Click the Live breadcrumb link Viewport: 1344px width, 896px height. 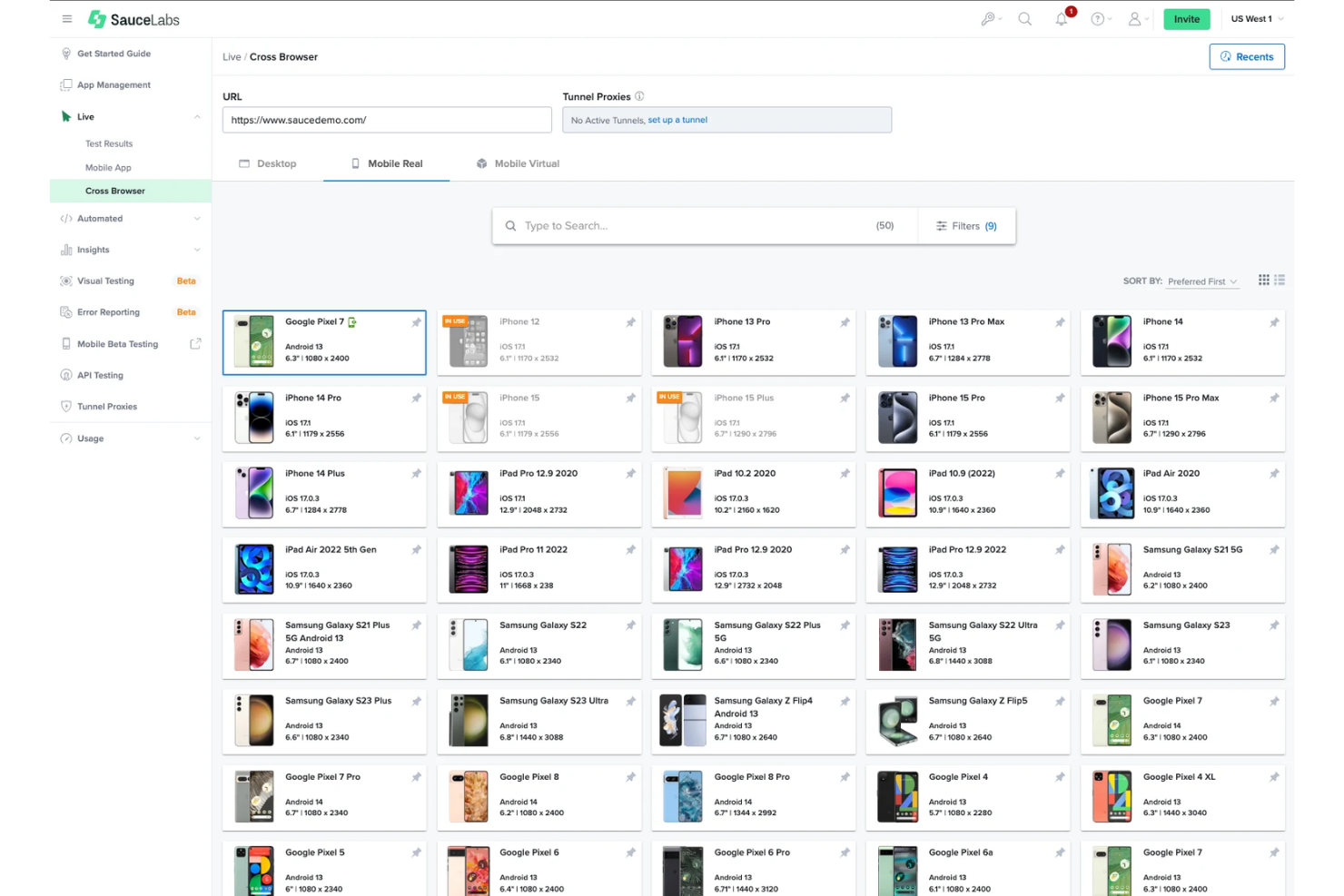point(232,57)
